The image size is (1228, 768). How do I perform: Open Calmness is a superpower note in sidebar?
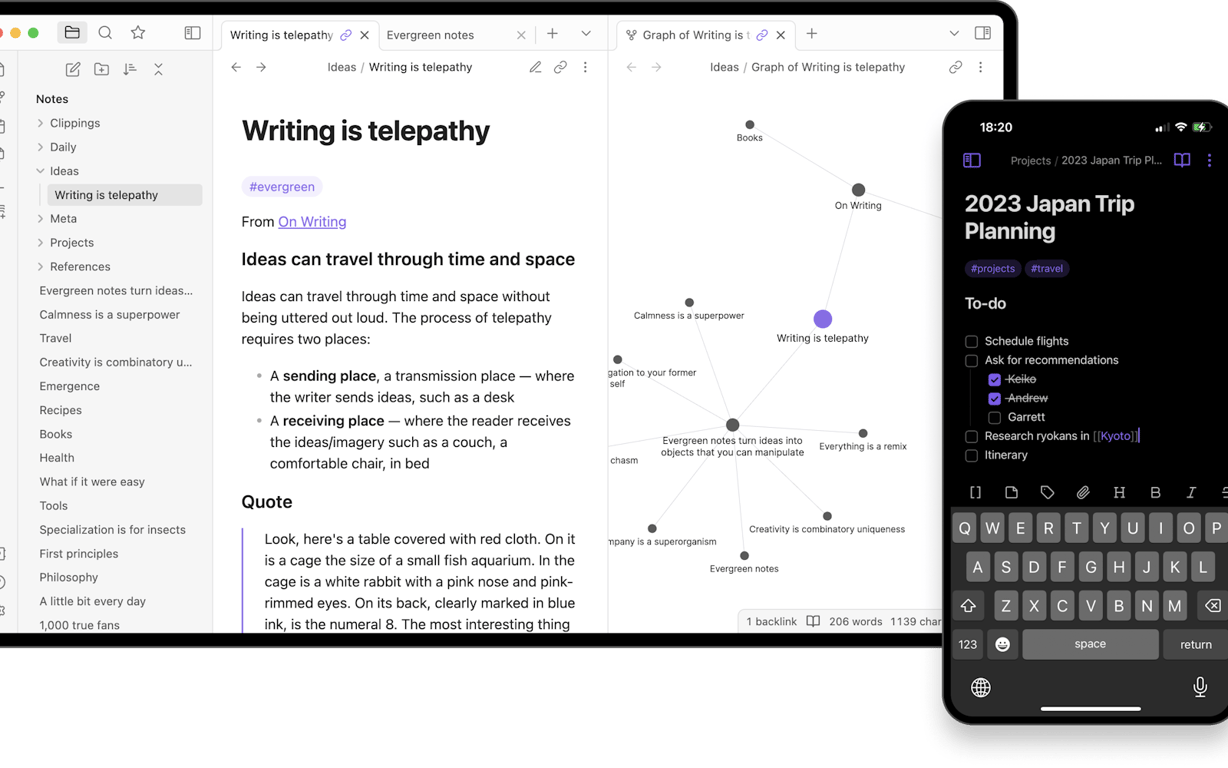(x=110, y=314)
